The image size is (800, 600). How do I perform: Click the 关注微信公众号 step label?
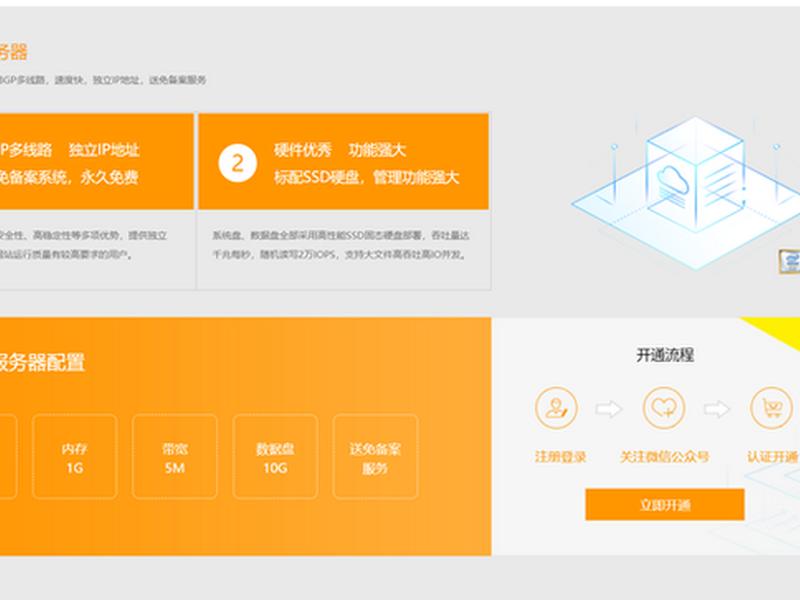click(664, 457)
